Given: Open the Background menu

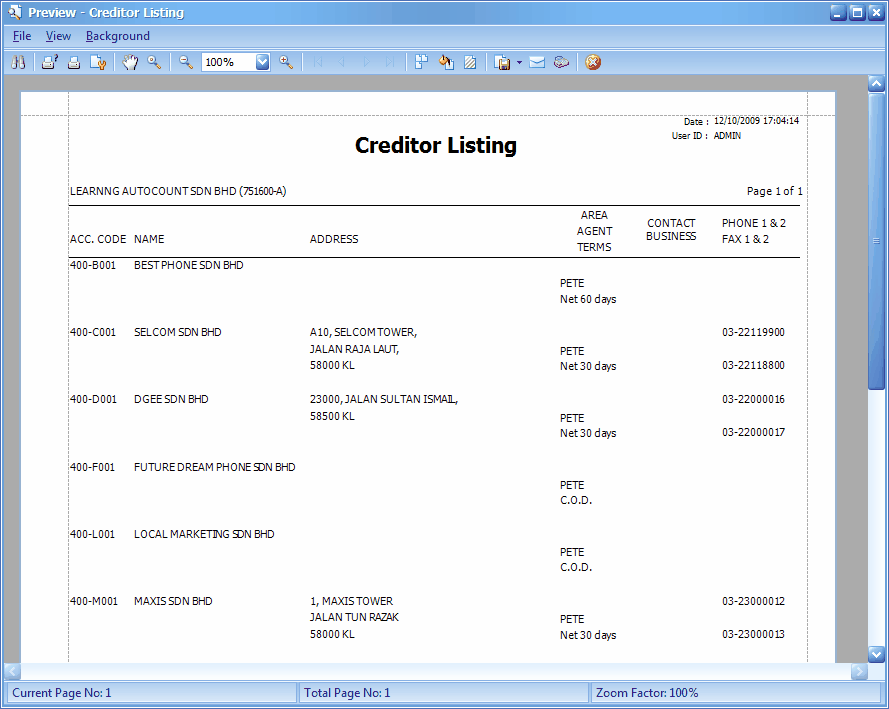Looking at the screenshot, I should [x=117, y=36].
